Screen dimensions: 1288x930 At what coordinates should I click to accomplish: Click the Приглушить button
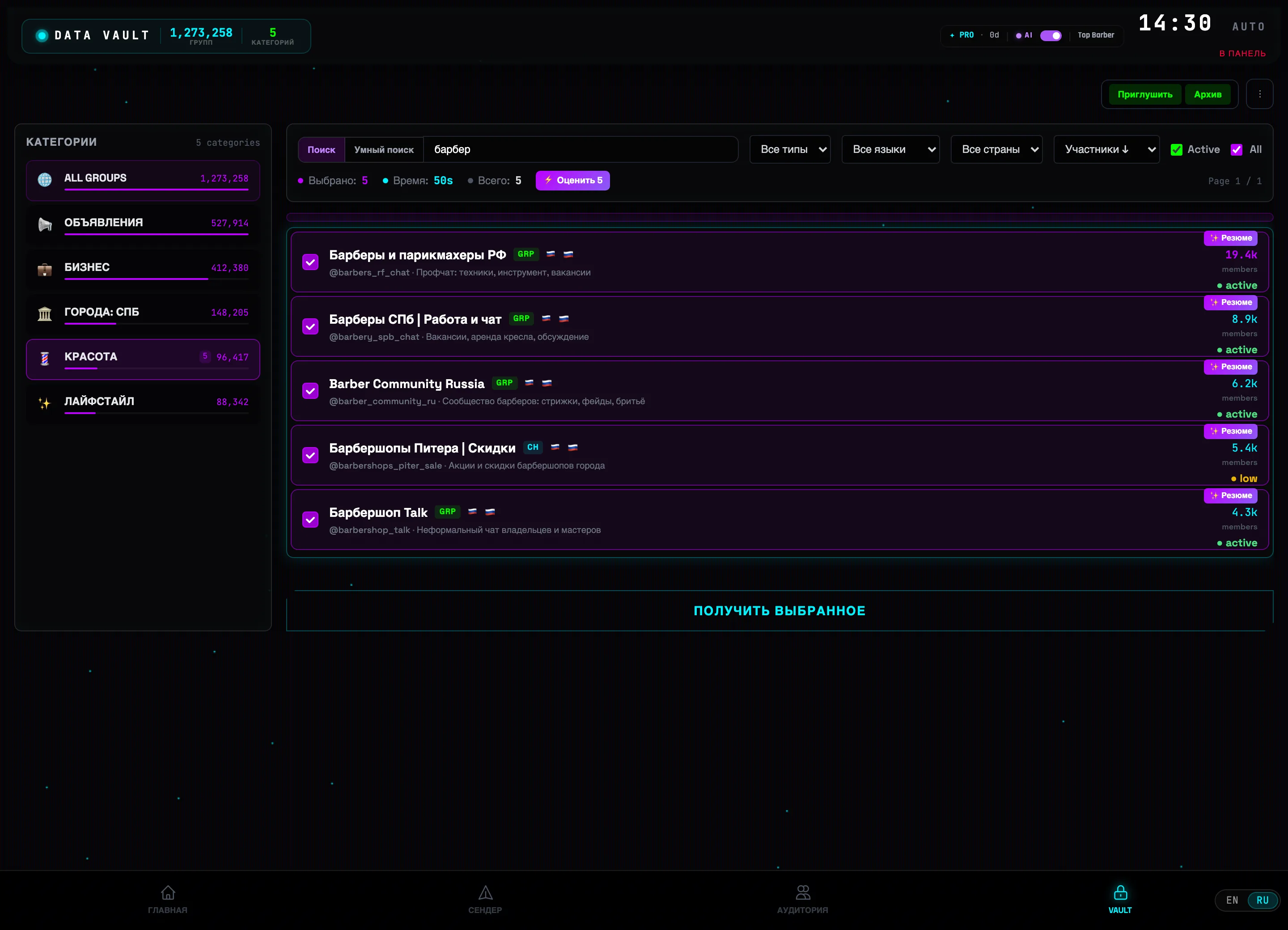point(1145,94)
